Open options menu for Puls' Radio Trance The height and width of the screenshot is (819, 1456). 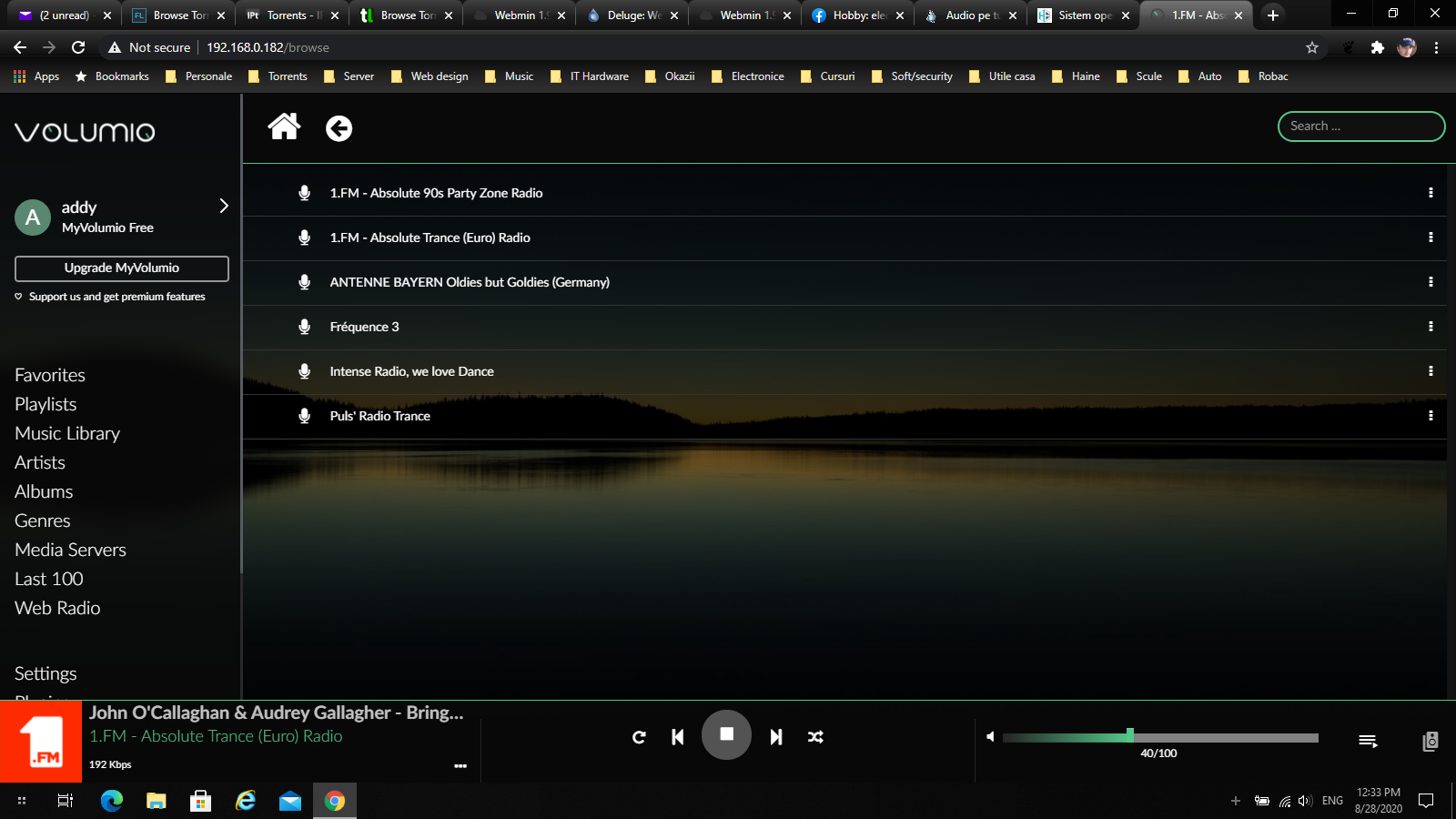pyautogui.click(x=1431, y=416)
